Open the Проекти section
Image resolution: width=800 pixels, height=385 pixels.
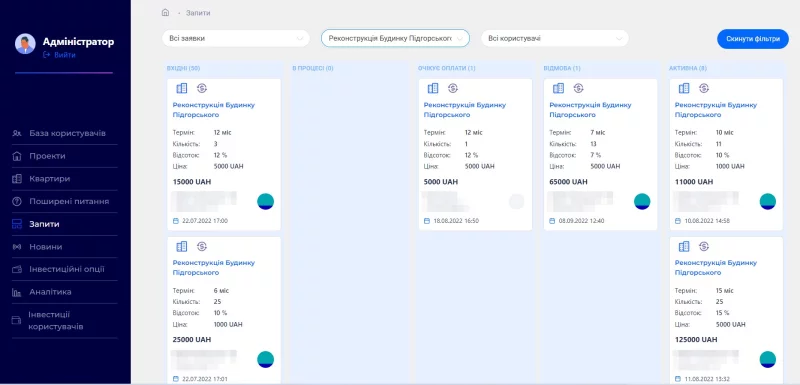pos(47,156)
